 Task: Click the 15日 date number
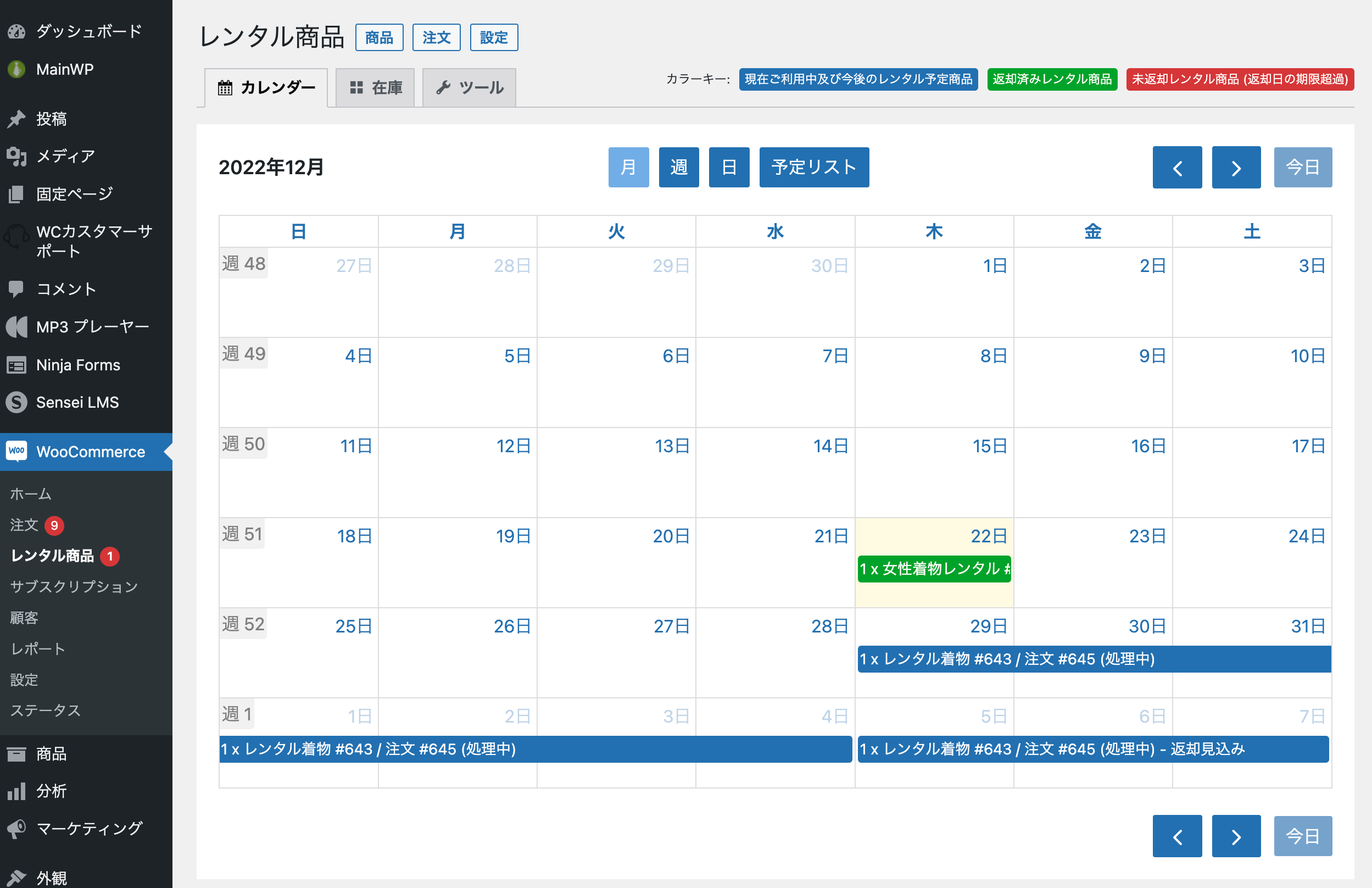(x=989, y=446)
